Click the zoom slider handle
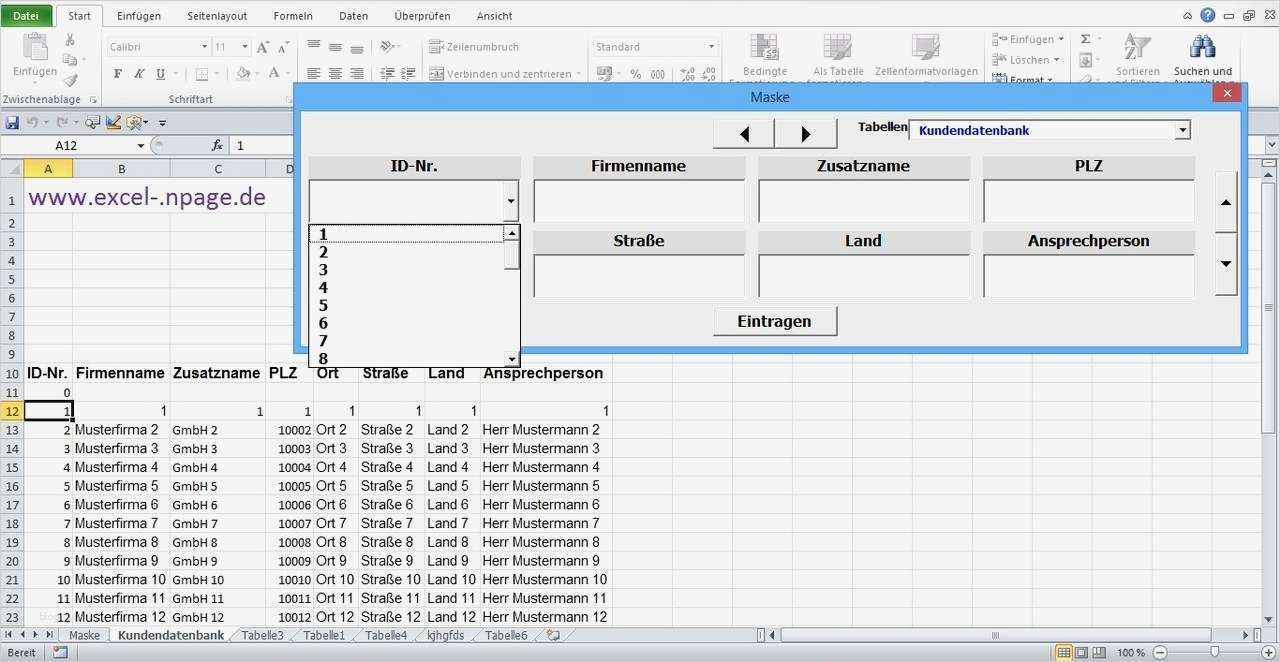Viewport: 1280px width, 662px height. click(x=1214, y=652)
